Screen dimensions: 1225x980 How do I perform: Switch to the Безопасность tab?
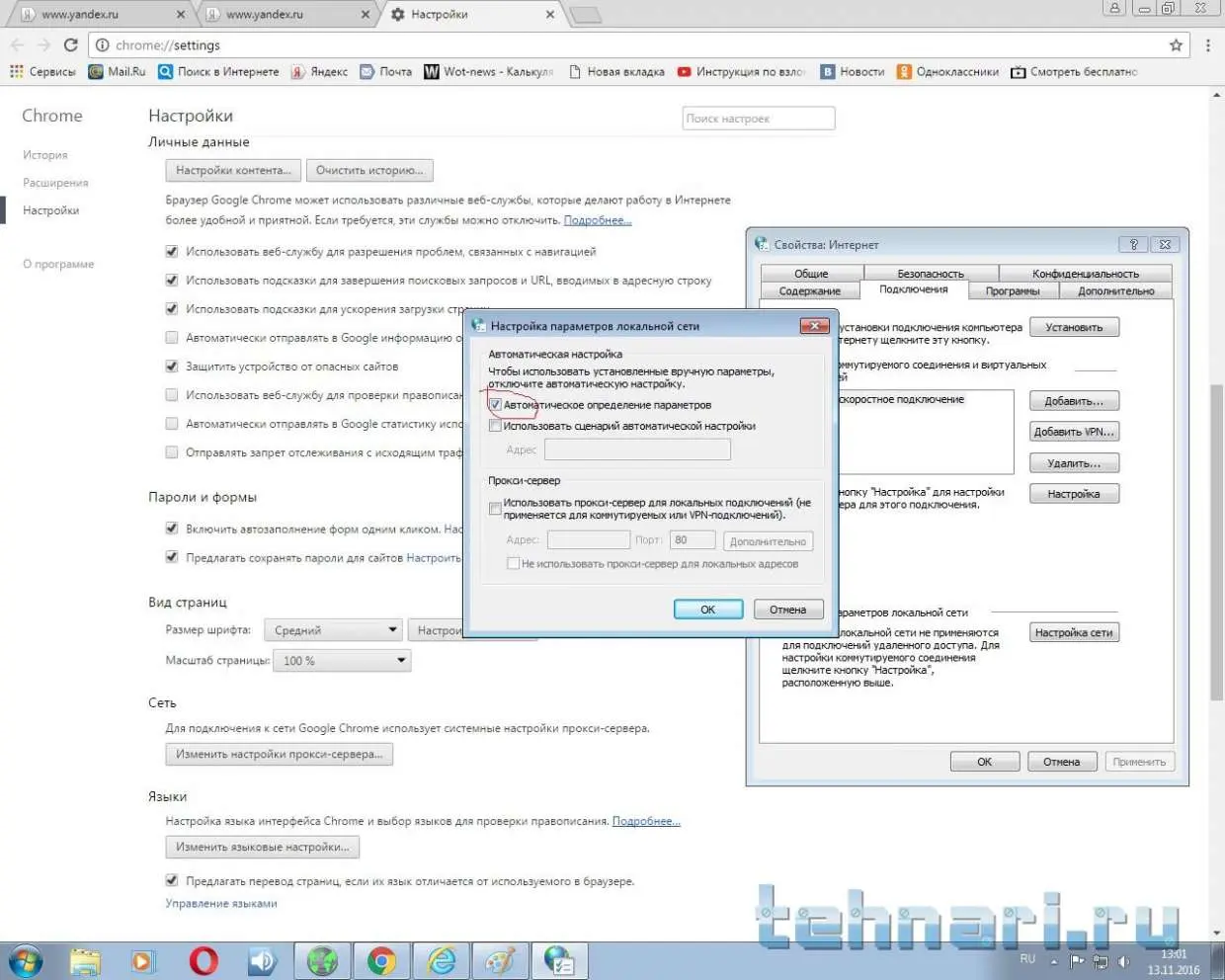click(931, 274)
